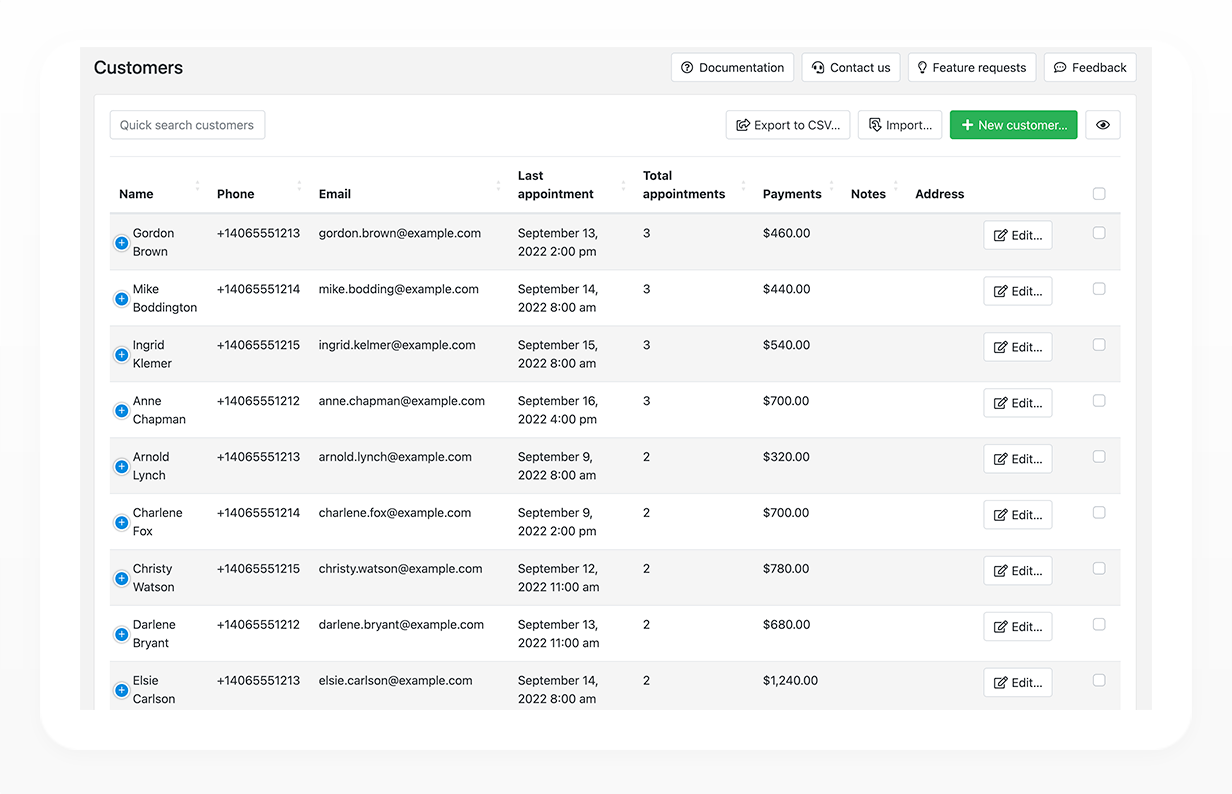Click the Customers page heading
Image resolution: width=1232 pixels, height=794 pixels.
coord(138,68)
